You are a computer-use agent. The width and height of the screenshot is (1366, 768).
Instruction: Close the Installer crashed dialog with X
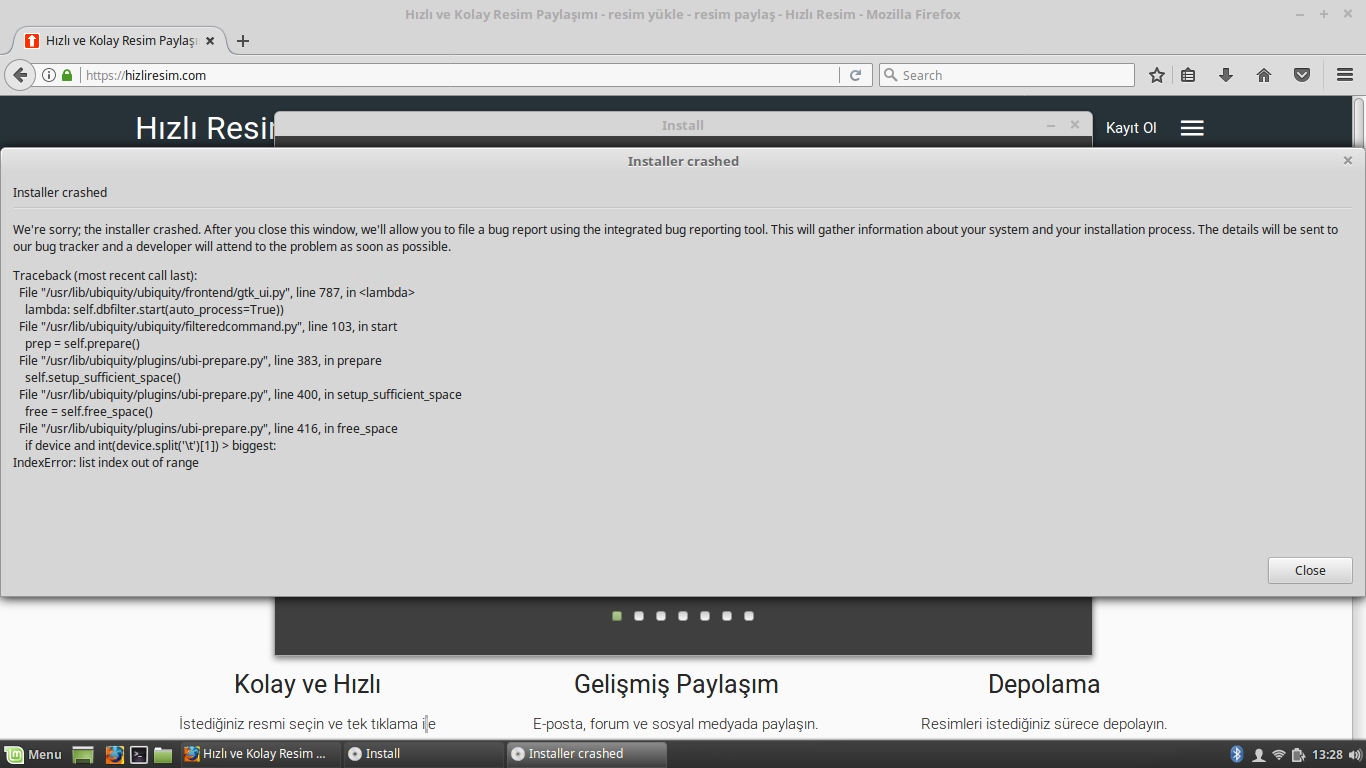tap(1347, 160)
